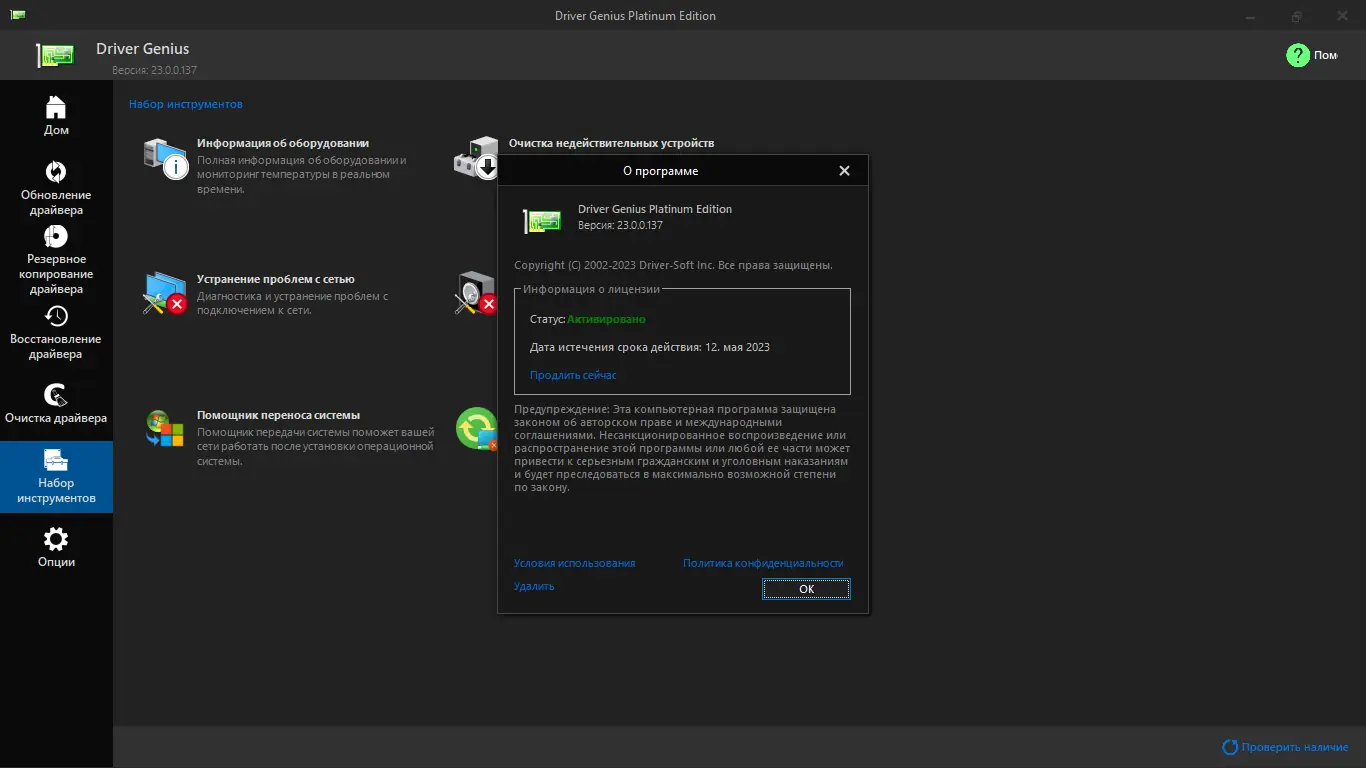Click the Driver Genius icon in the About dialog

pos(541,221)
